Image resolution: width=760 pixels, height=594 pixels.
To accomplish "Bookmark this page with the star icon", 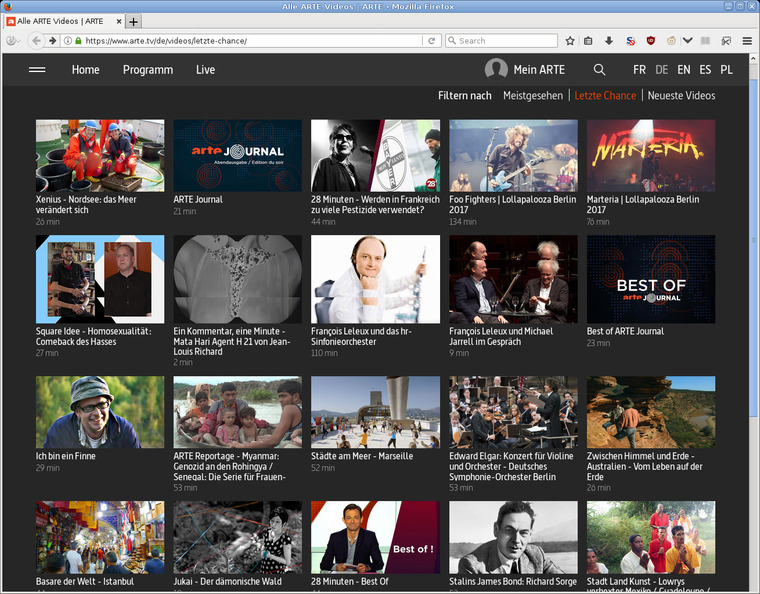I will pos(570,41).
